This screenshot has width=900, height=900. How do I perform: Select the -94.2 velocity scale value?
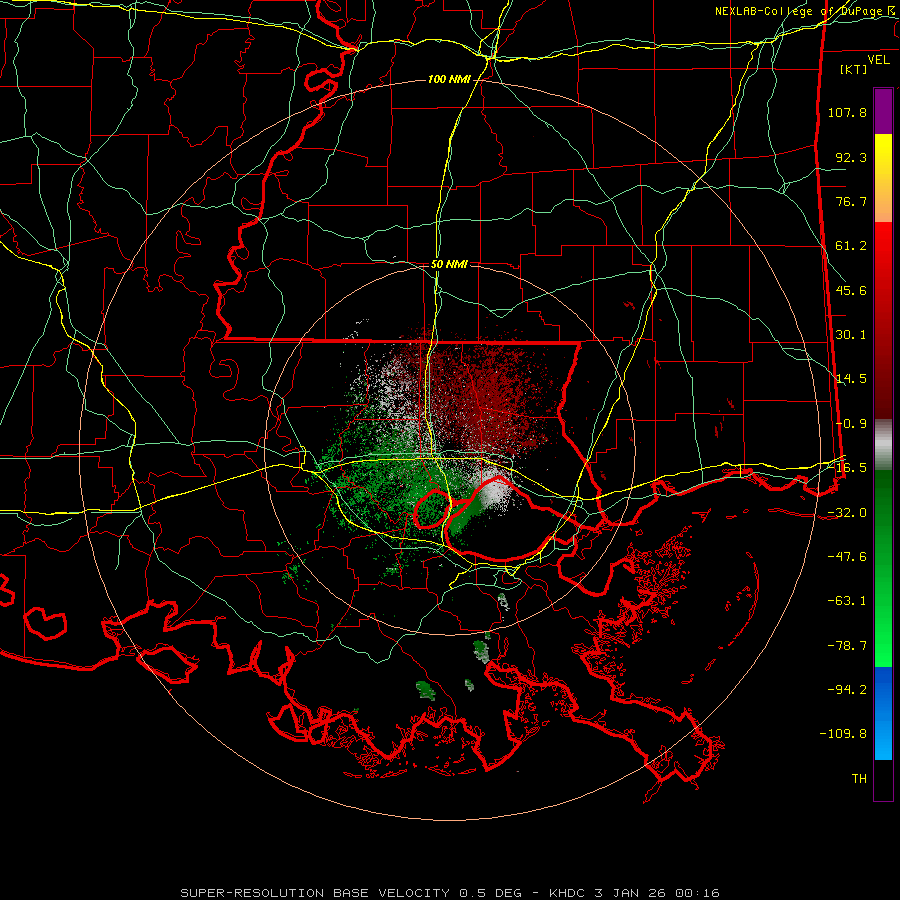pos(847,690)
